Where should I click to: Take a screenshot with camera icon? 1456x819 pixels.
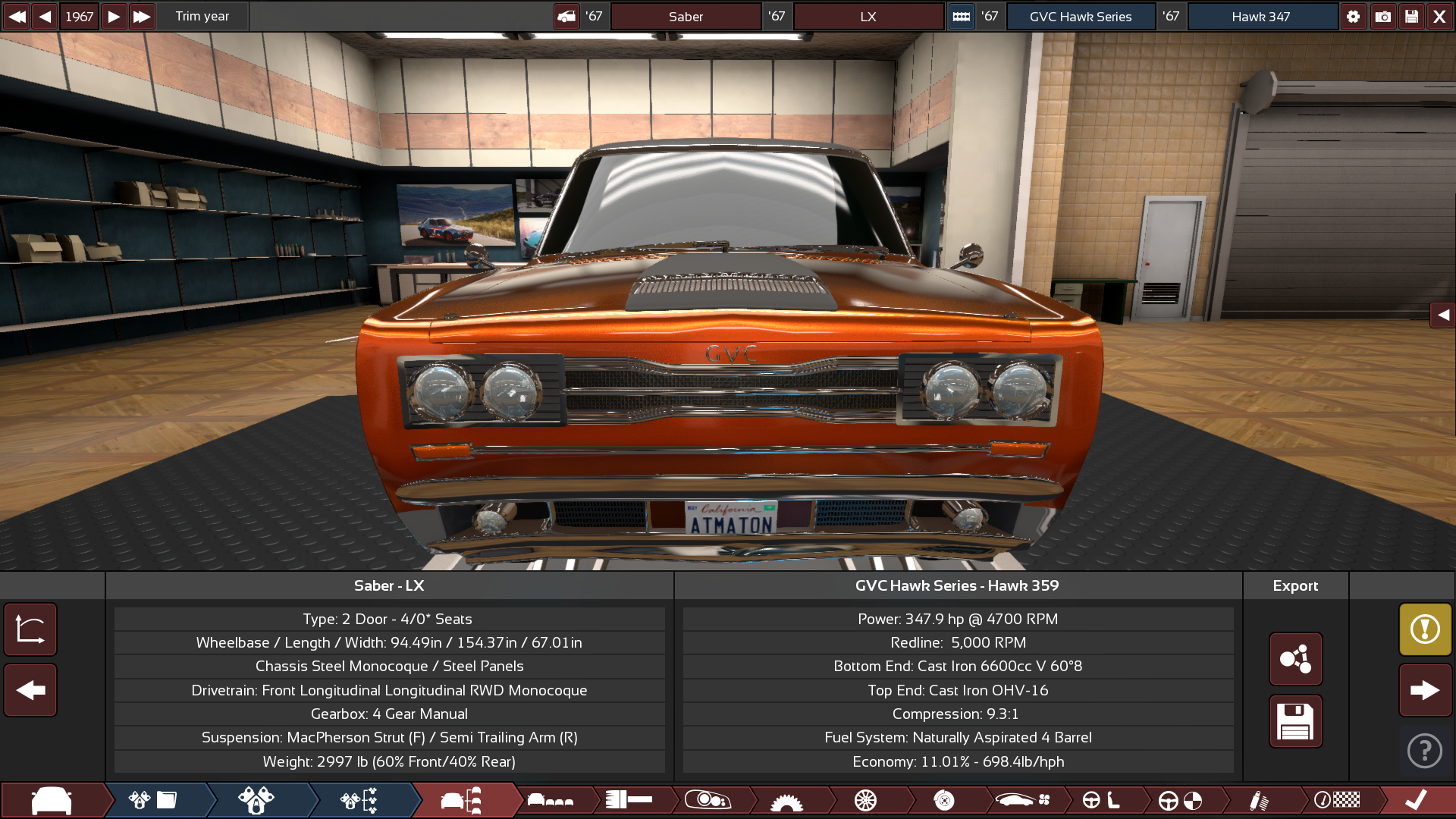1383,16
